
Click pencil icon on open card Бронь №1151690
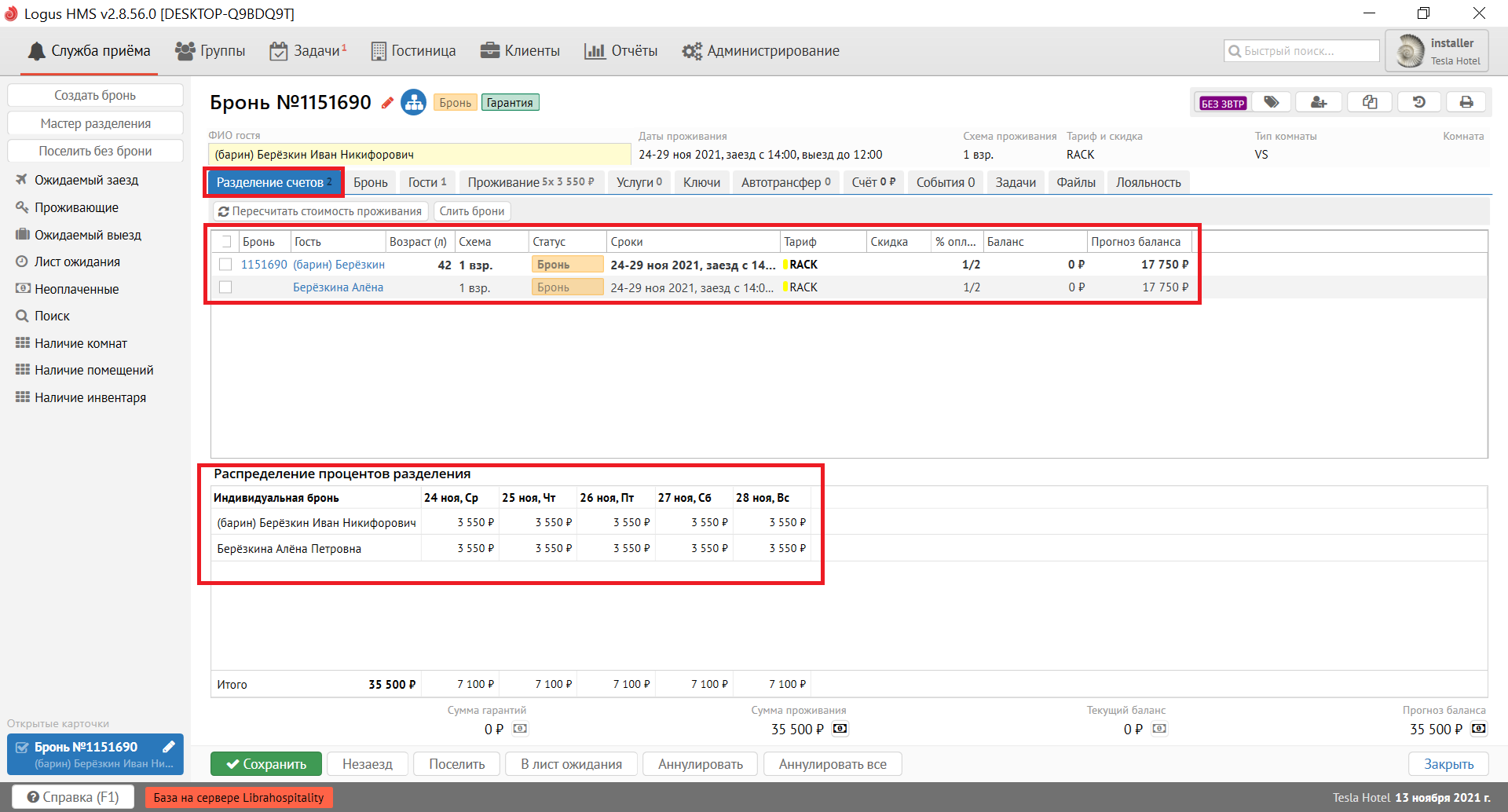169,747
